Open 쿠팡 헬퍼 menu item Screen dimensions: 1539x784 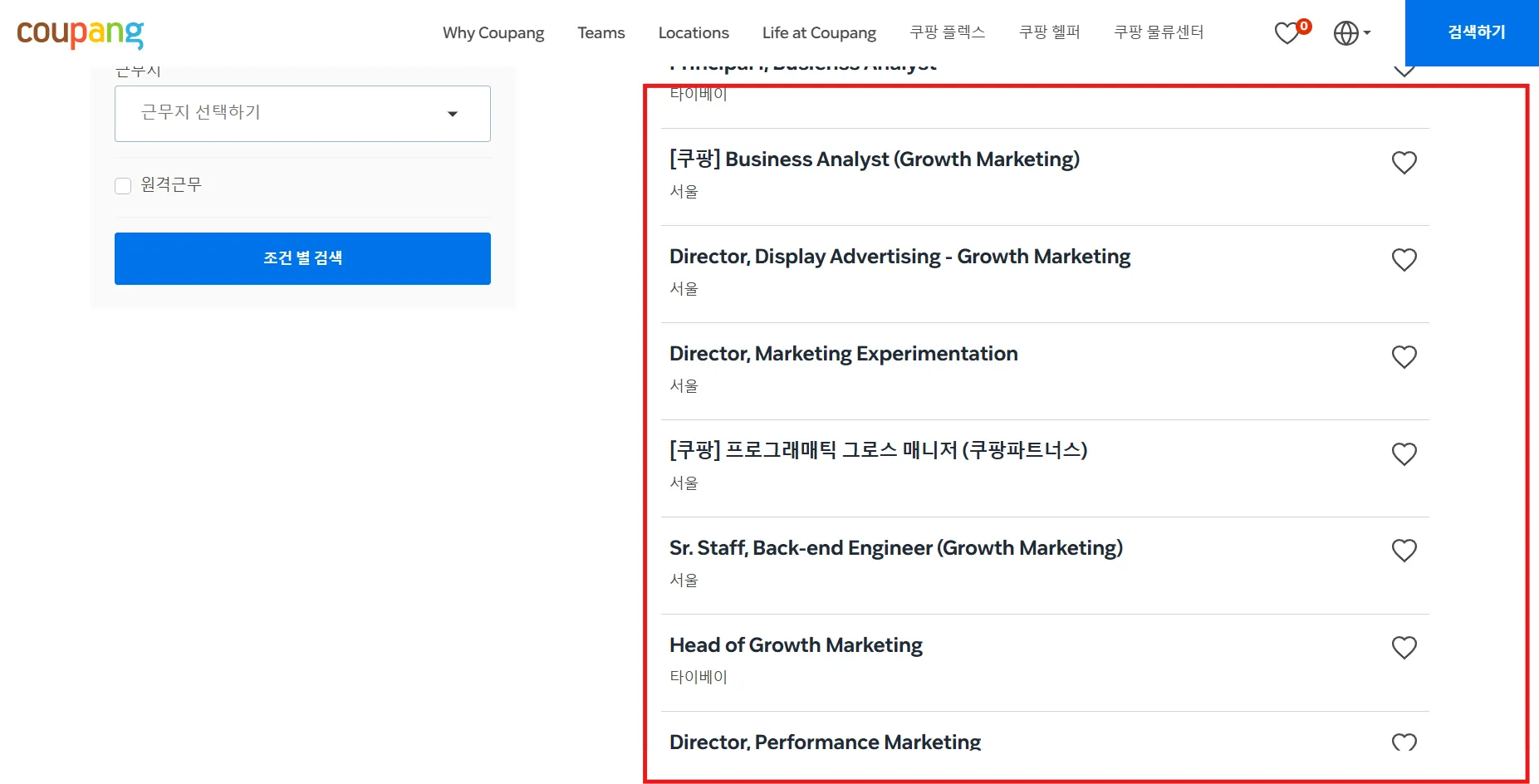(x=1050, y=32)
